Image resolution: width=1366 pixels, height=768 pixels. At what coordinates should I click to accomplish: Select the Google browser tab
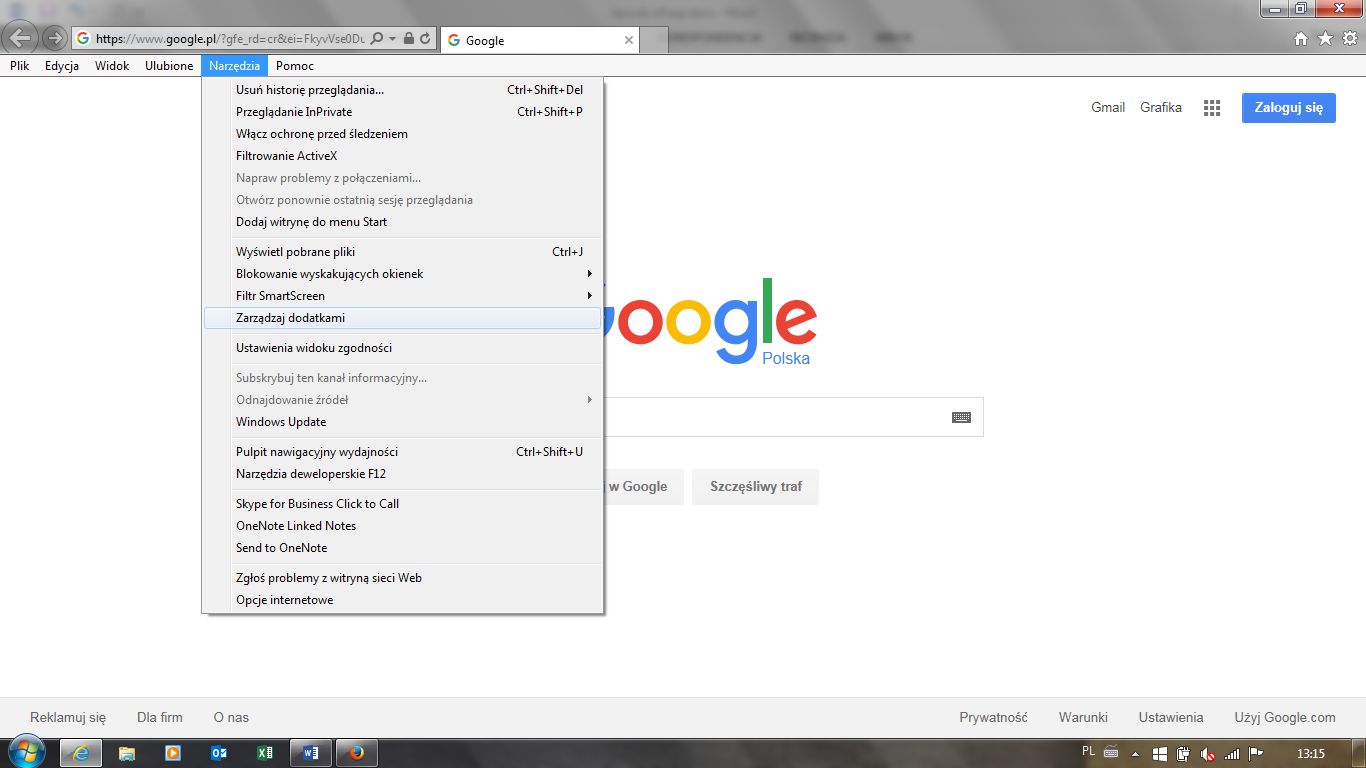click(x=539, y=41)
